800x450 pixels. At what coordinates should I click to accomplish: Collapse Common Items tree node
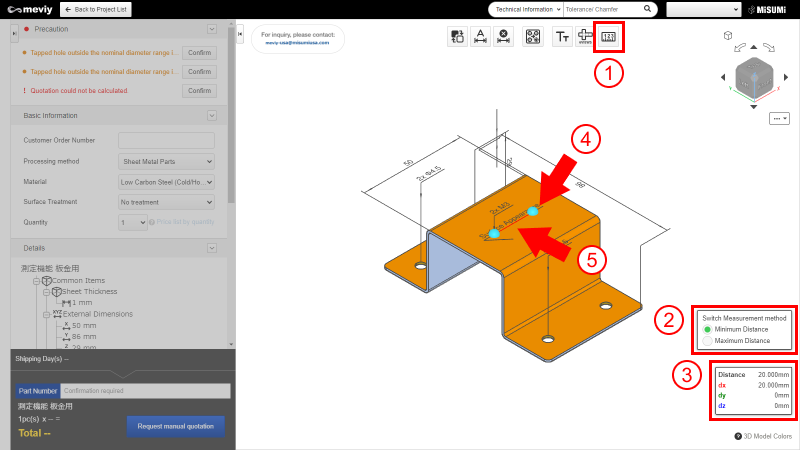pos(36,281)
